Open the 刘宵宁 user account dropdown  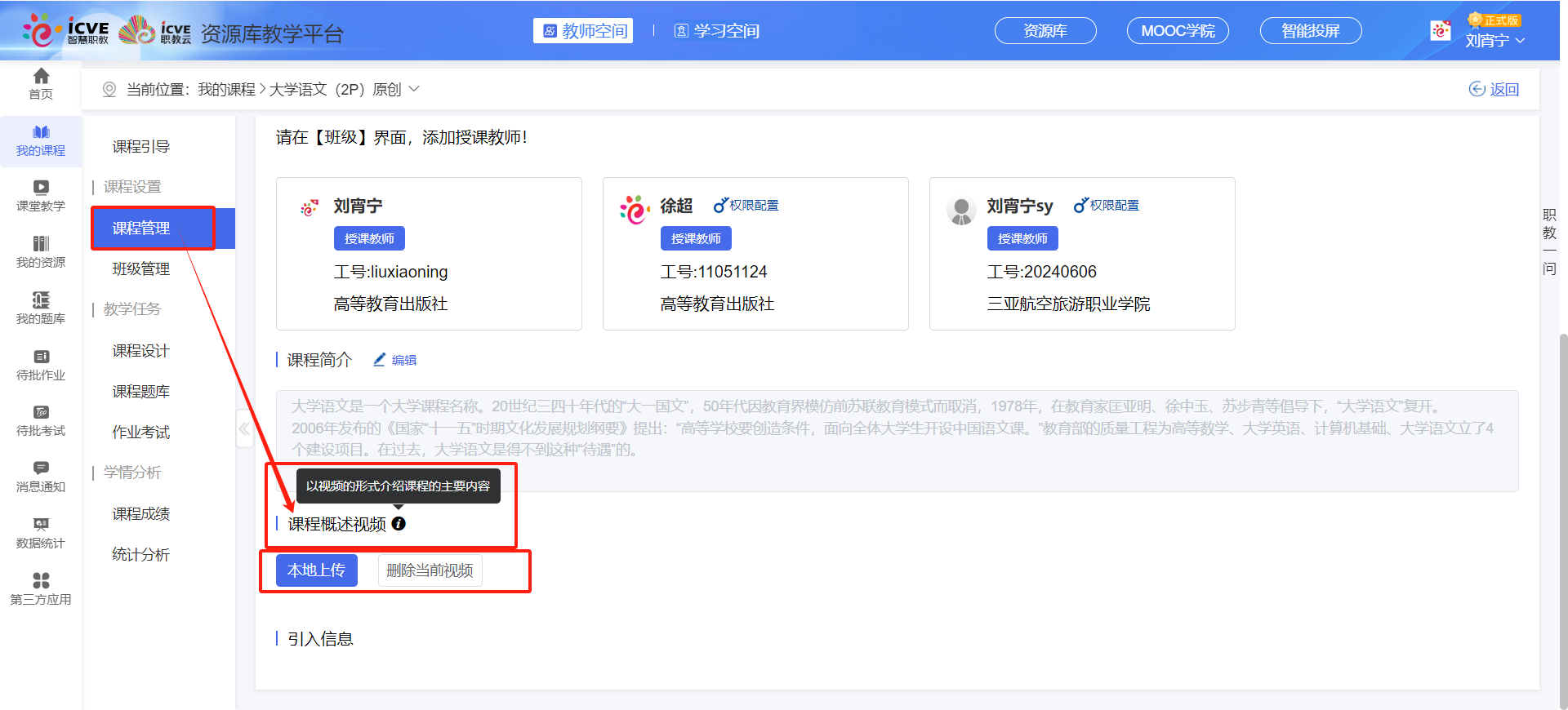(1494, 40)
